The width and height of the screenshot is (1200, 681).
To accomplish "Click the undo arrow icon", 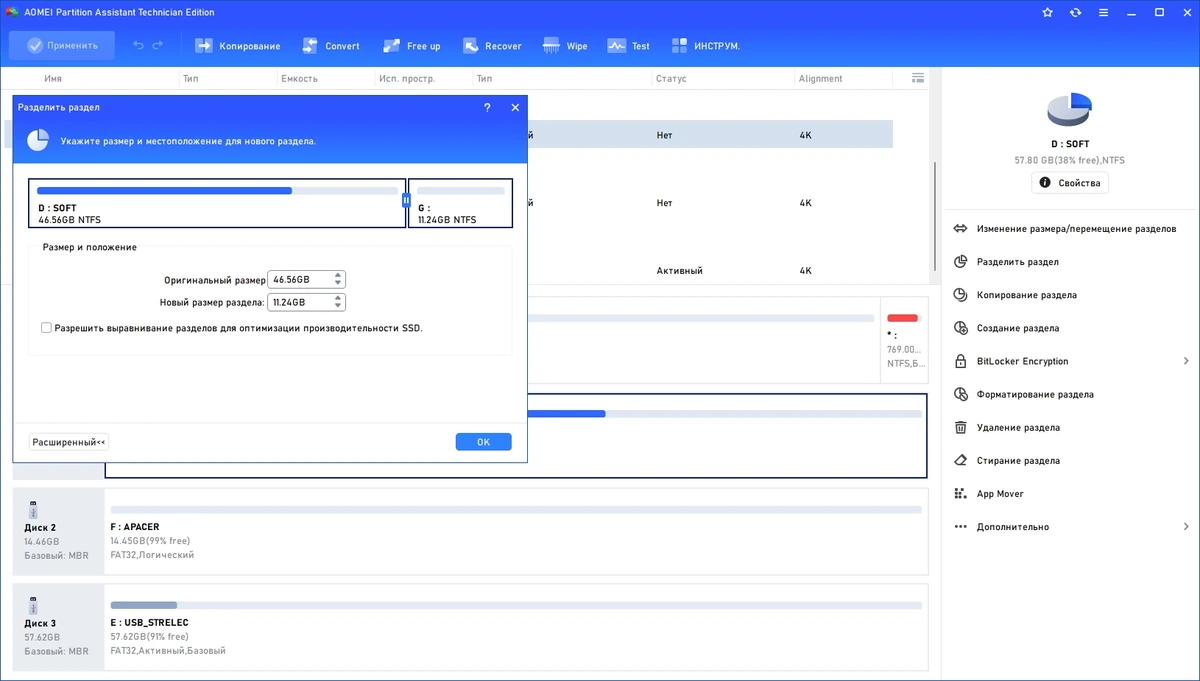I will [138, 46].
